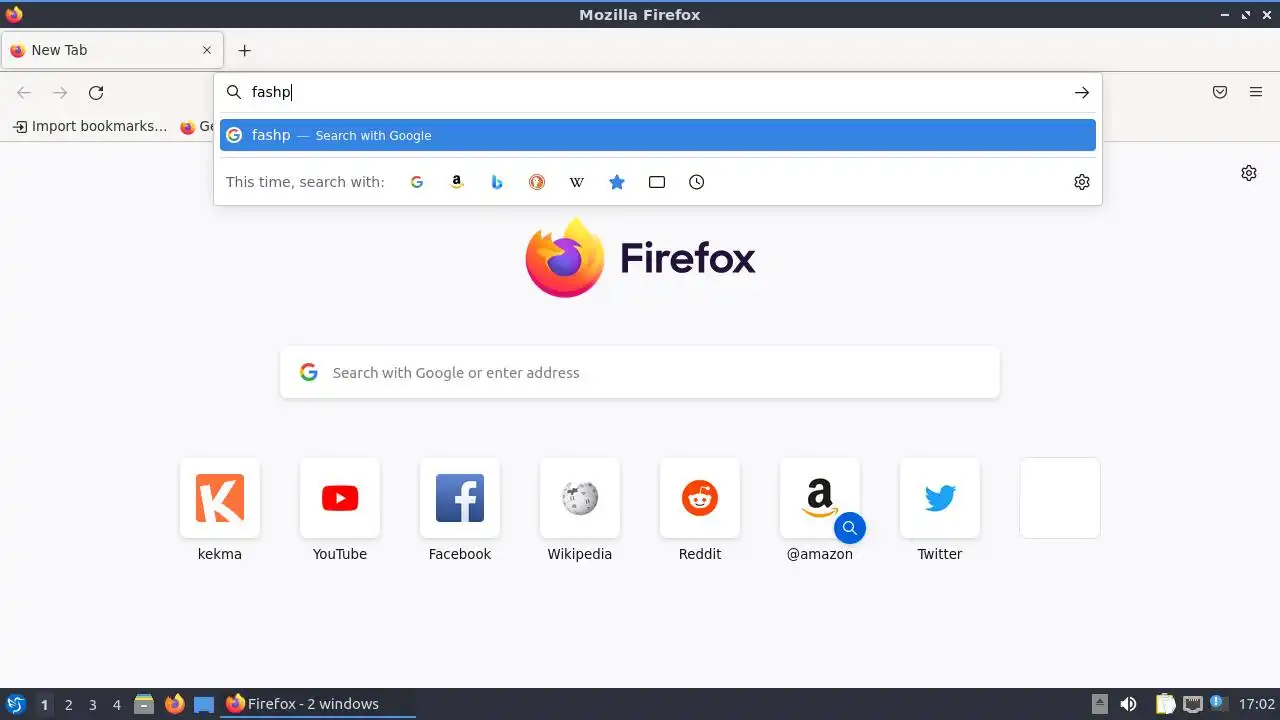Switch to workspace 4 on taskbar
This screenshot has height=720, width=1280.
(116, 705)
